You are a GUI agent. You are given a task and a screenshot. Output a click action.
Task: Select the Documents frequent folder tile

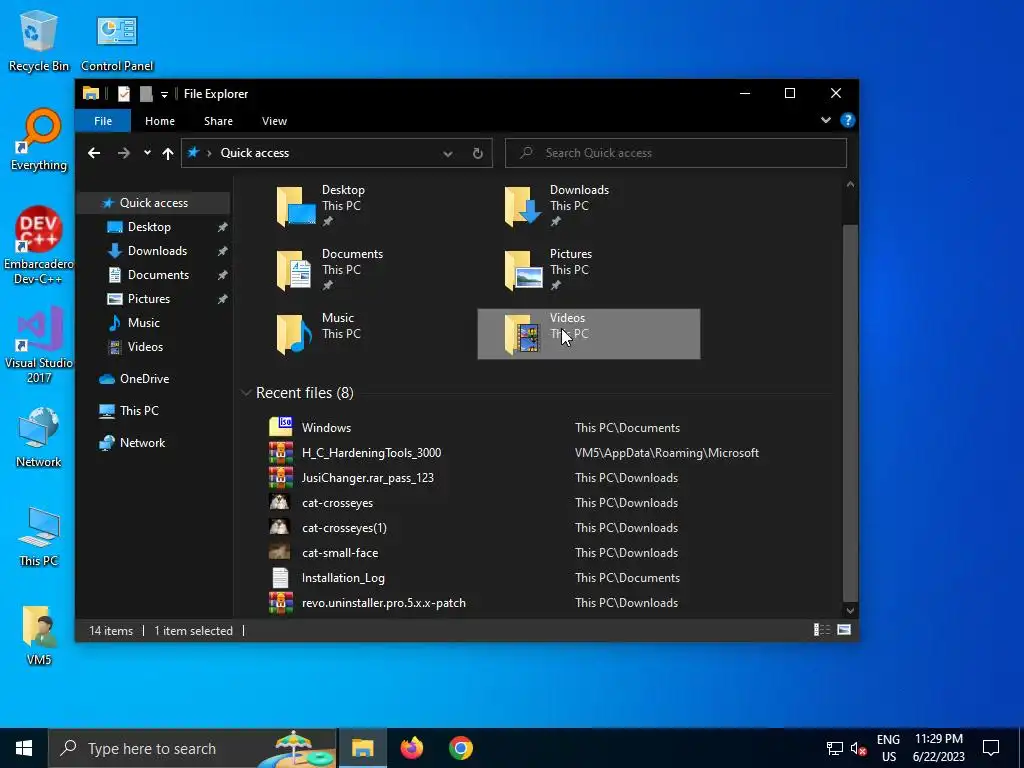click(360, 270)
